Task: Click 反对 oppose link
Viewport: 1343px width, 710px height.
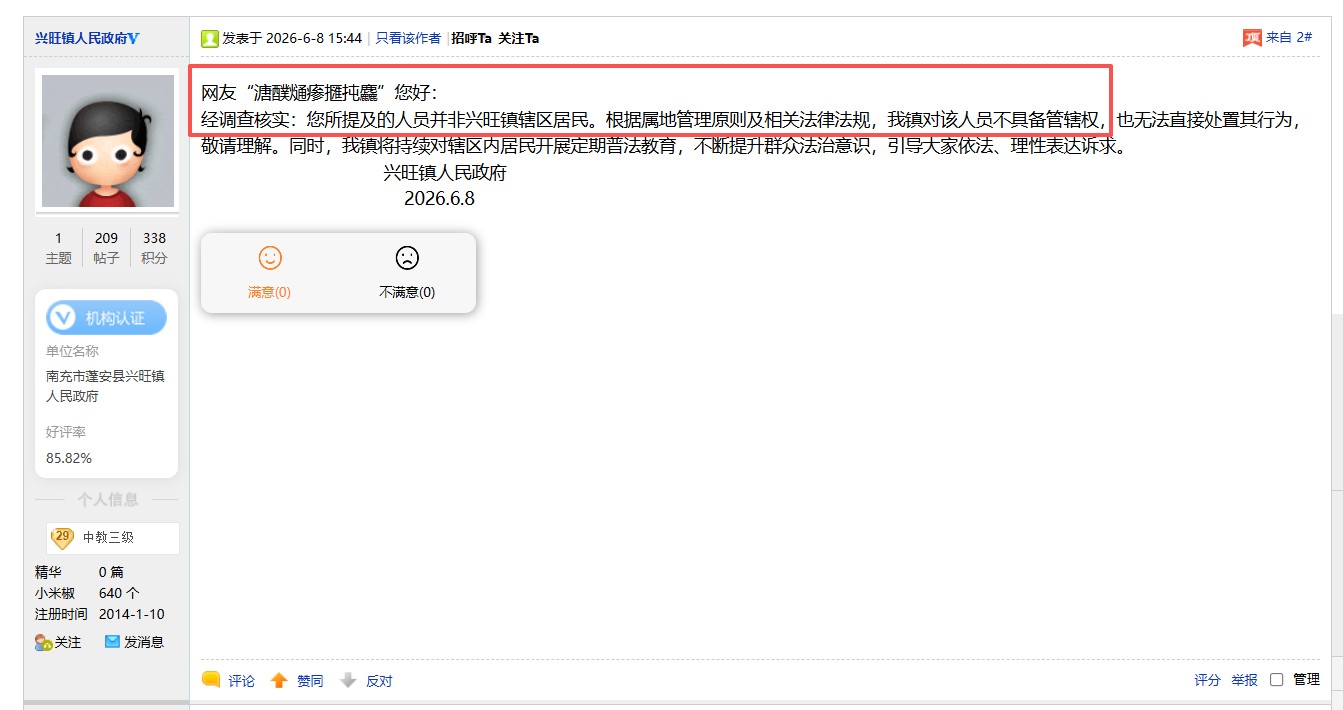Action: click(379, 681)
